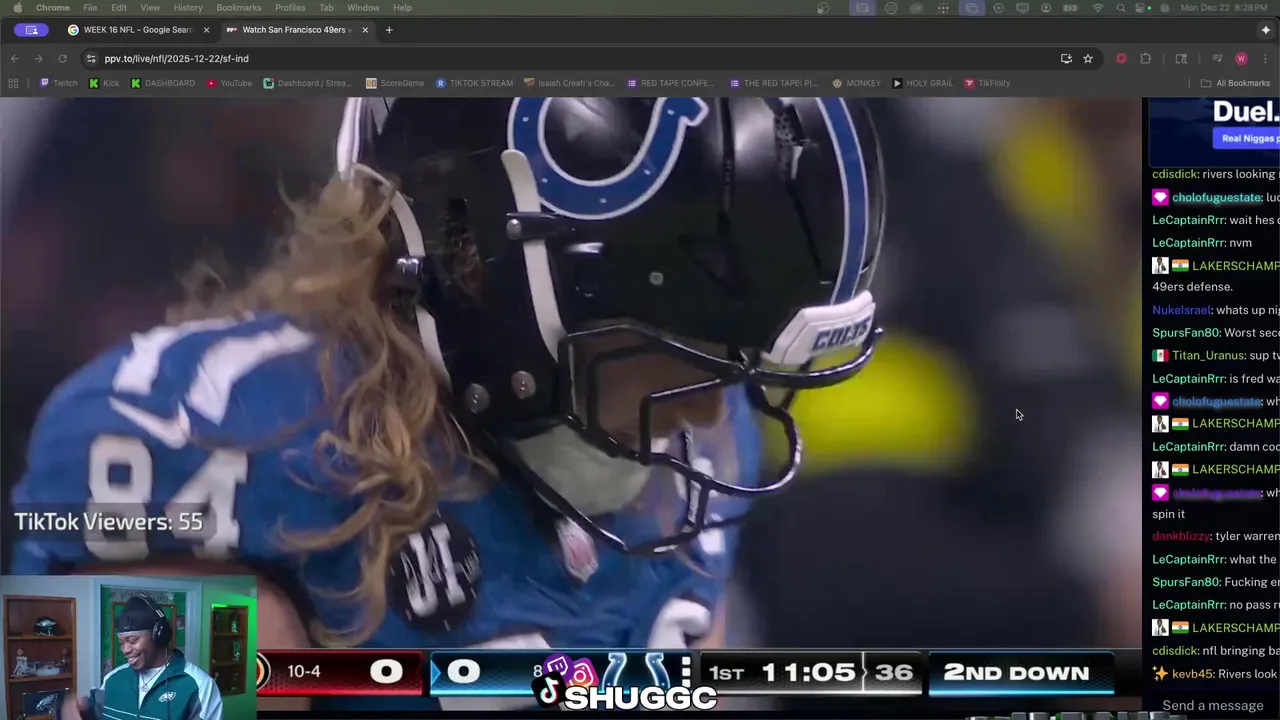The width and height of the screenshot is (1280, 720).
Task: Open Chrome three-dot menu
Action: coord(1265,58)
